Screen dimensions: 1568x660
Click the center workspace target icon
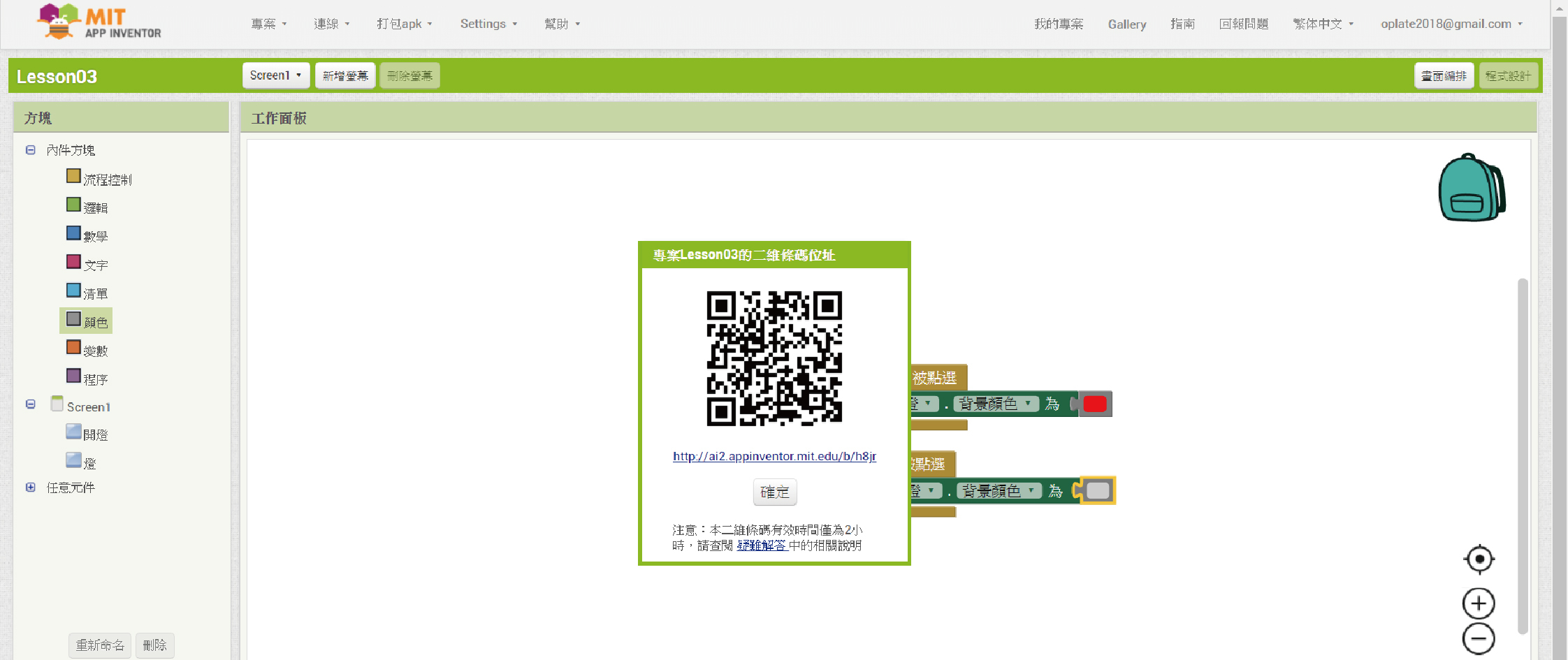tap(1479, 559)
